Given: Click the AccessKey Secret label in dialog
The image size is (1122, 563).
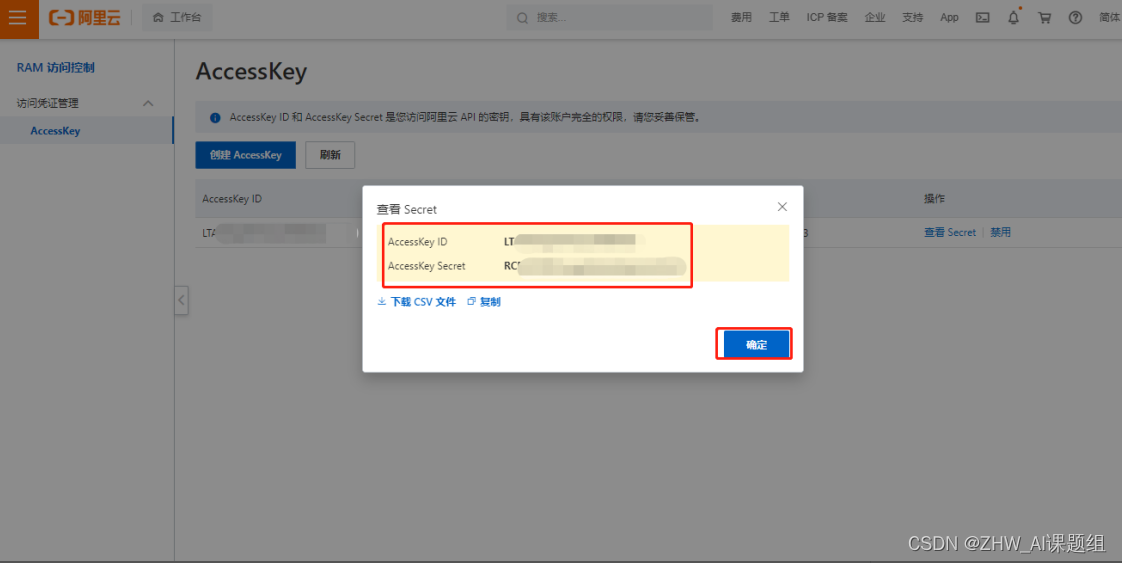Looking at the screenshot, I should [x=426, y=266].
